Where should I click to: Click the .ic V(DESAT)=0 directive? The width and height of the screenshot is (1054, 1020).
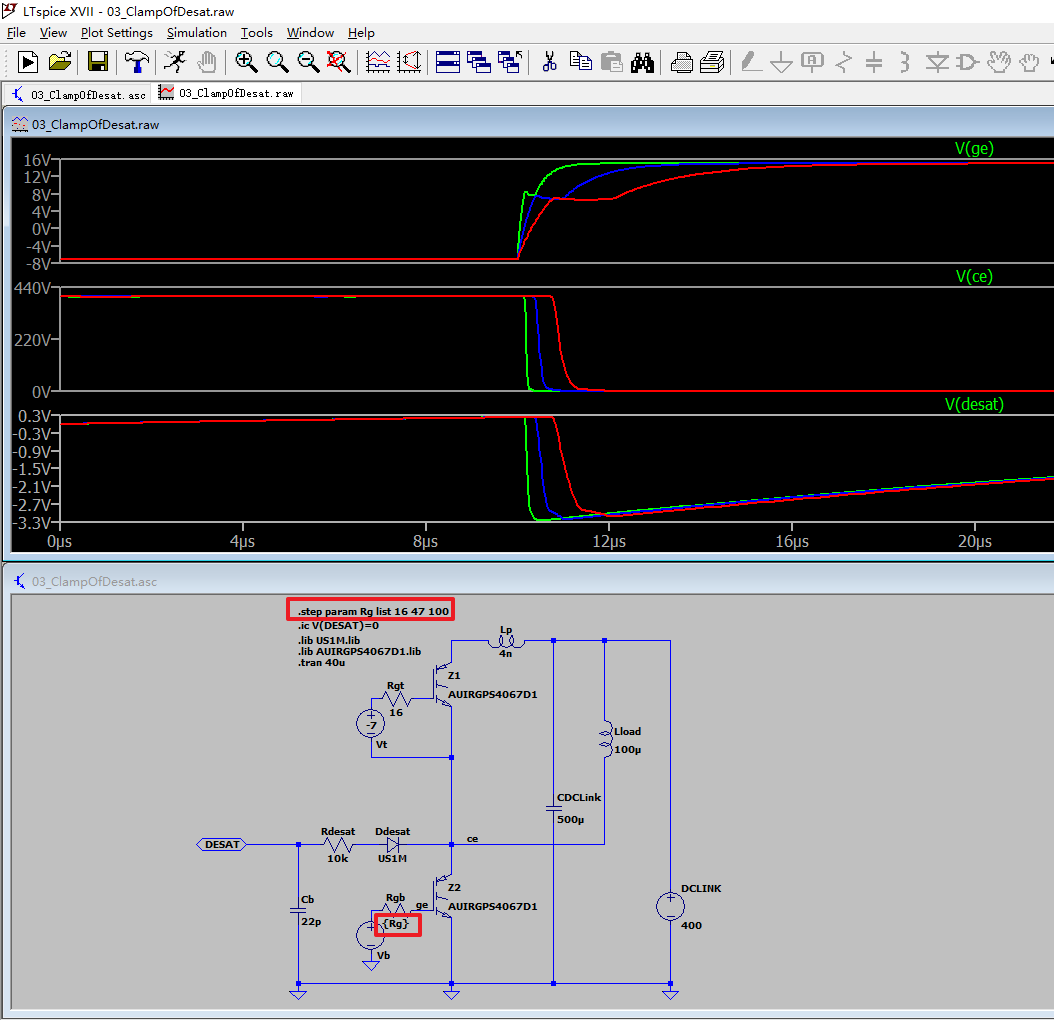click(x=338, y=625)
